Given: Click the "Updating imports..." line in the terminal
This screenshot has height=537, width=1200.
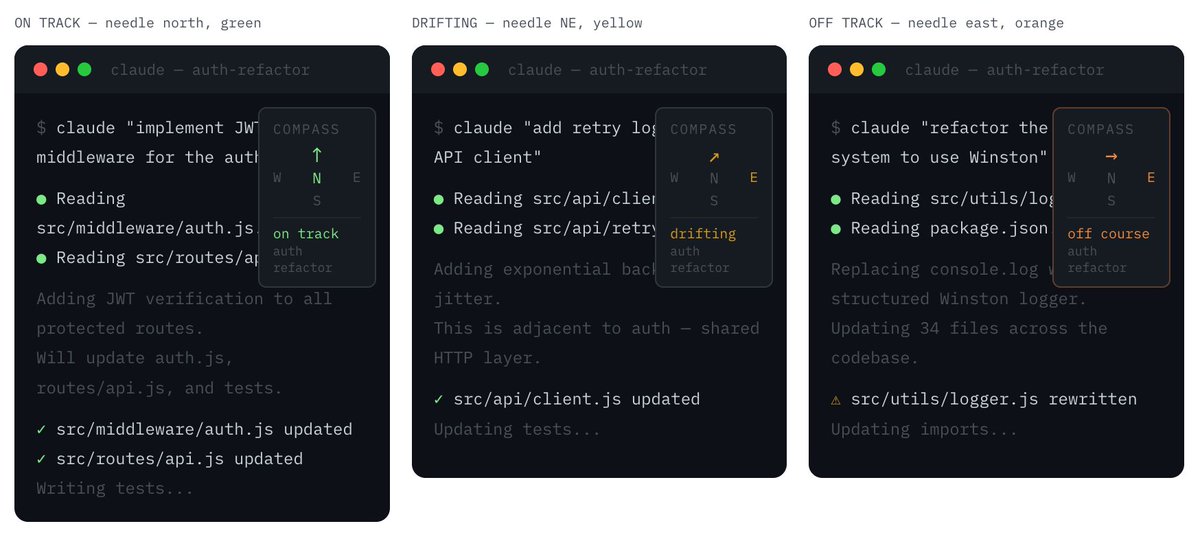Looking at the screenshot, I should pos(924,430).
